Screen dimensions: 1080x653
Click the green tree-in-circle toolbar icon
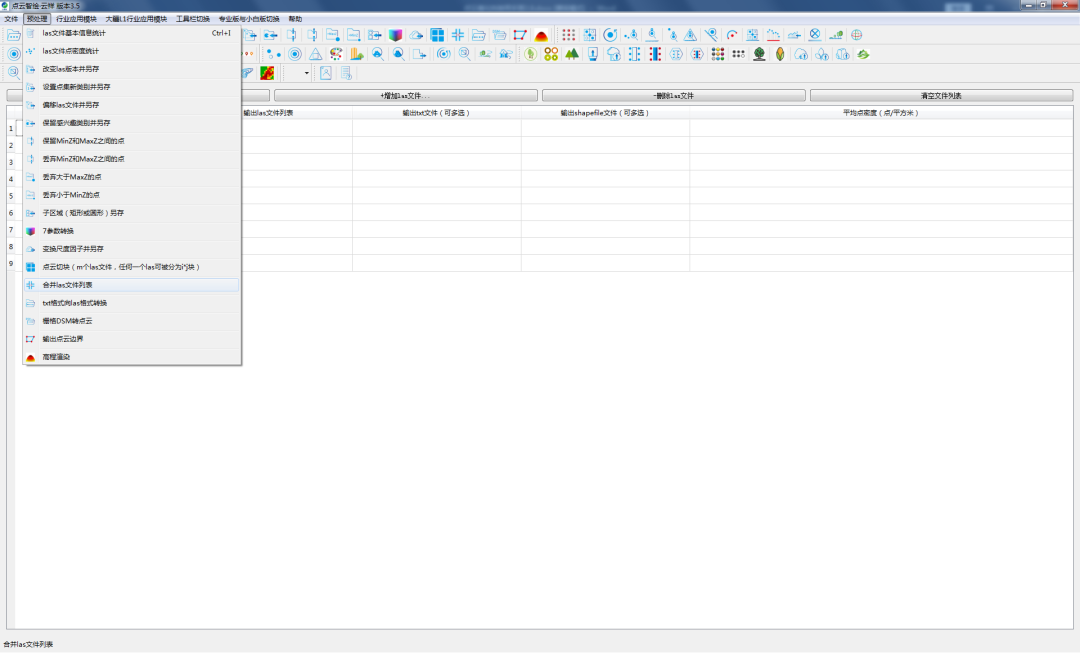coord(530,54)
